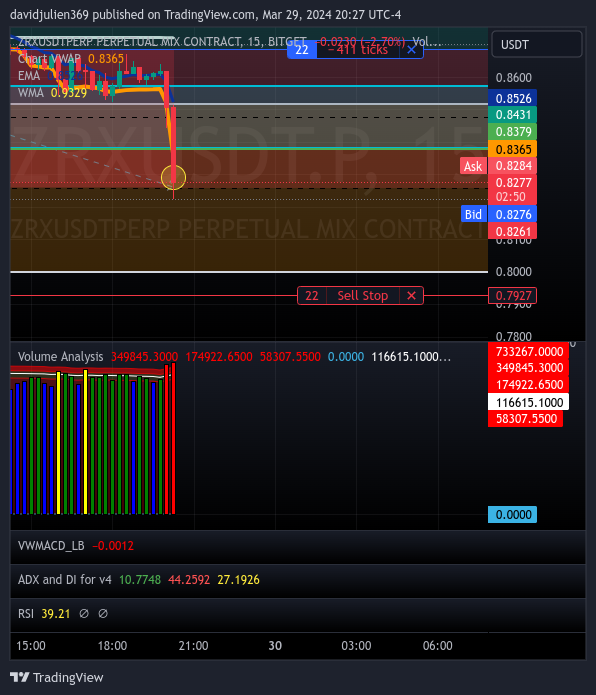Click the Sell Stop order label
The height and width of the screenshot is (695, 596).
click(x=362, y=296)
